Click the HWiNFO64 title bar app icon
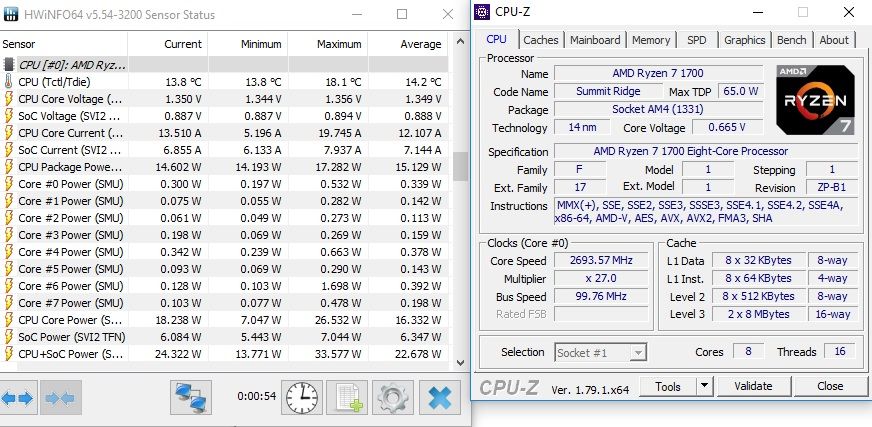 (x=11, y=14)
